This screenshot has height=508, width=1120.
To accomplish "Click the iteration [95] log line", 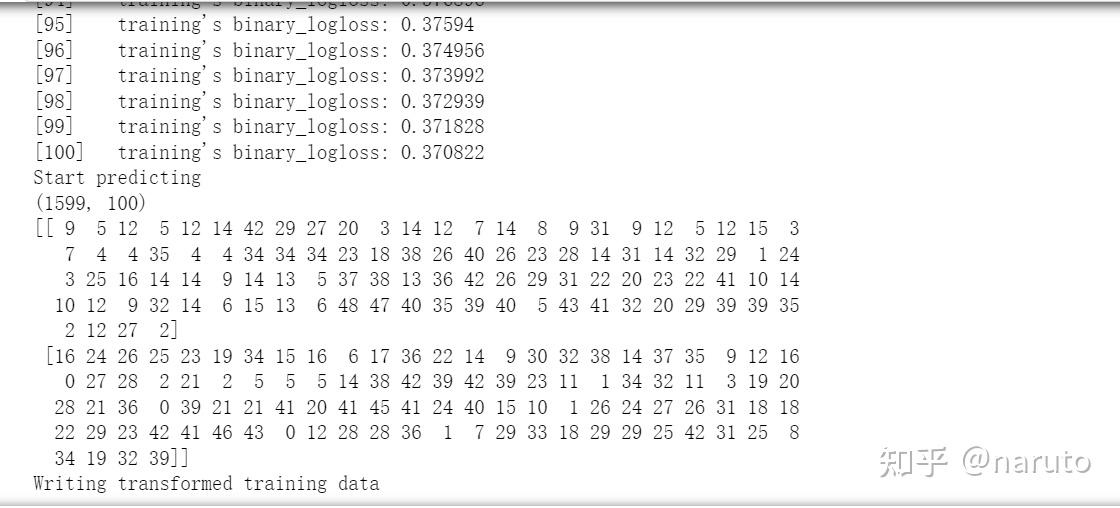I will tap(254, 25).
